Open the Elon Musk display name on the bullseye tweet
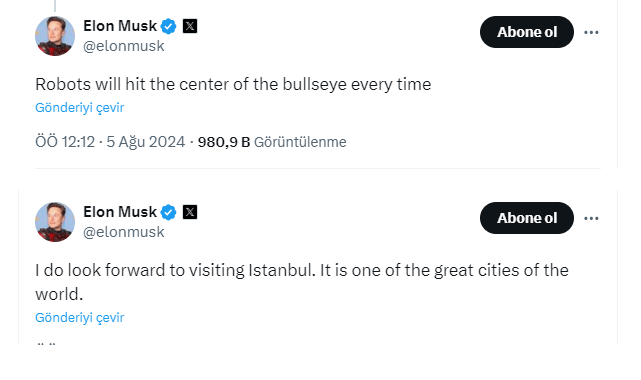 (x=120, y=26)
